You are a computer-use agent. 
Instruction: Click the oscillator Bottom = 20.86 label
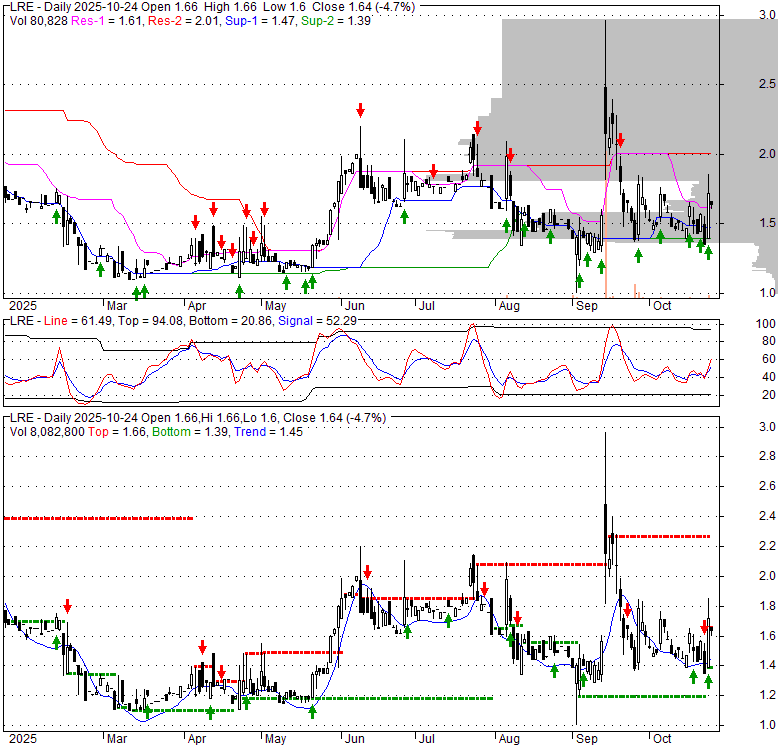230,321
